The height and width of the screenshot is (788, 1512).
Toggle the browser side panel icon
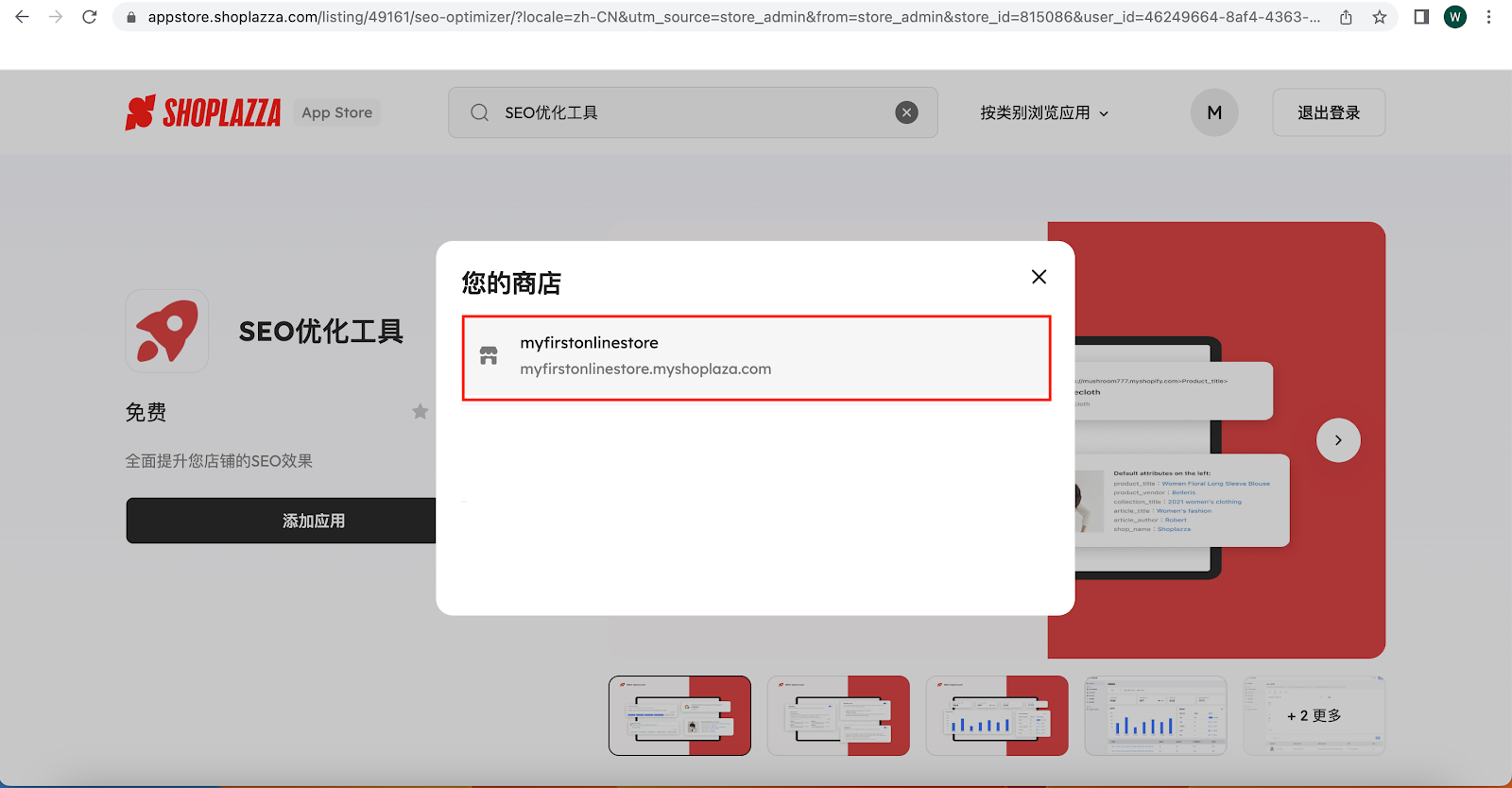(1421, 17)
